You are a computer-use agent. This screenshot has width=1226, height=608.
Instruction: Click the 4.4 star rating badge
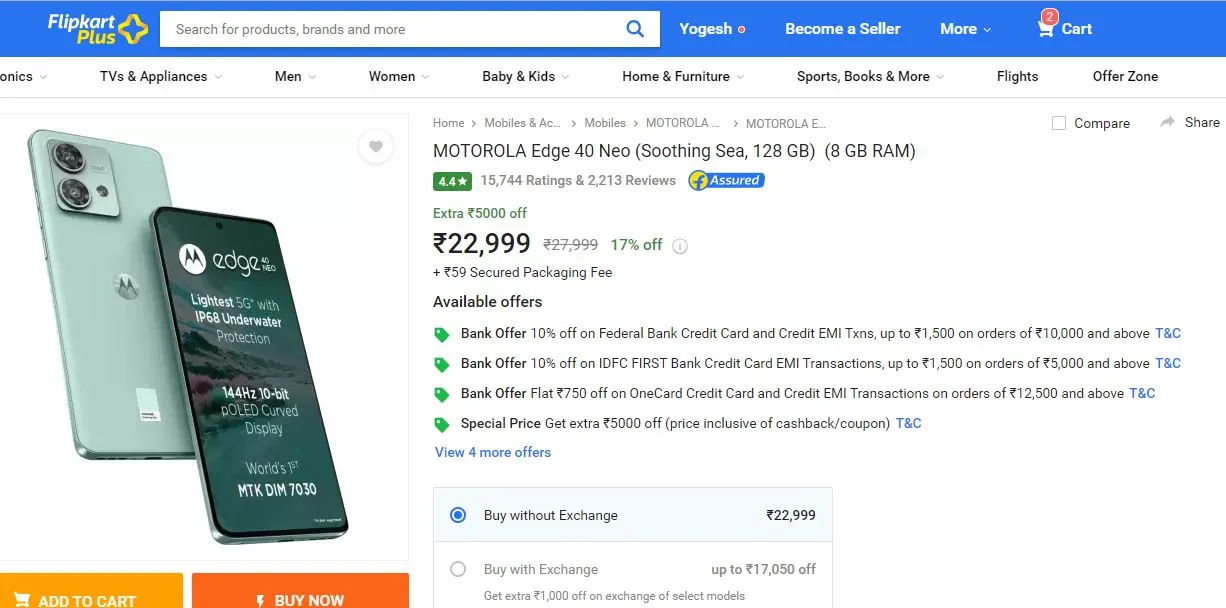pos(452,181)
